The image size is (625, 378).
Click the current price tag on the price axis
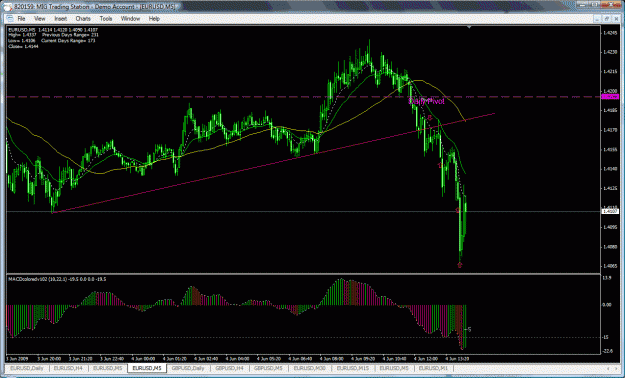click(610, 211)
